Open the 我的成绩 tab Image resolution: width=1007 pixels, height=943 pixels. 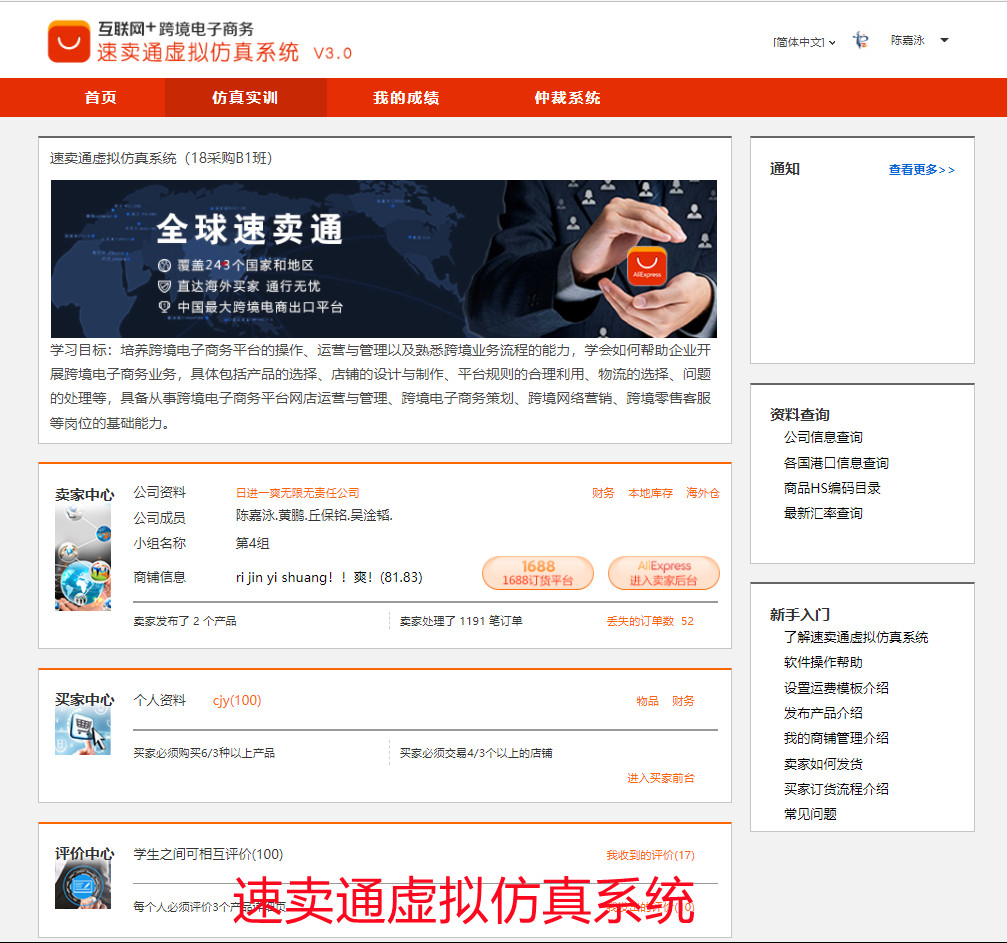(406, 98)
